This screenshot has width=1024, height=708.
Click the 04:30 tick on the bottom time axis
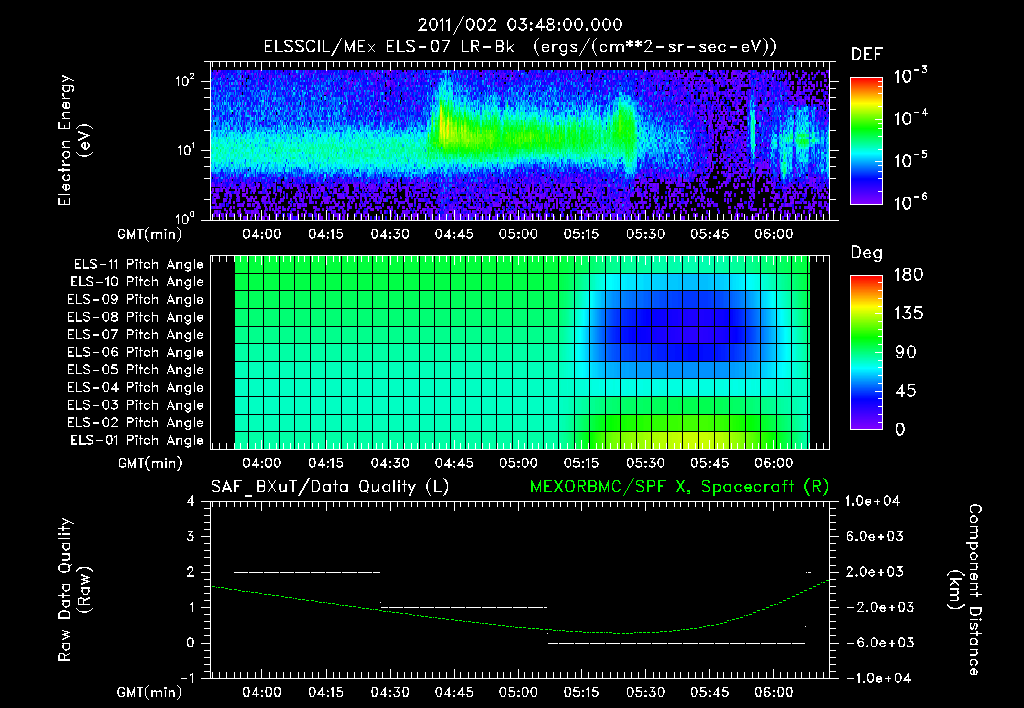[390, 692]
